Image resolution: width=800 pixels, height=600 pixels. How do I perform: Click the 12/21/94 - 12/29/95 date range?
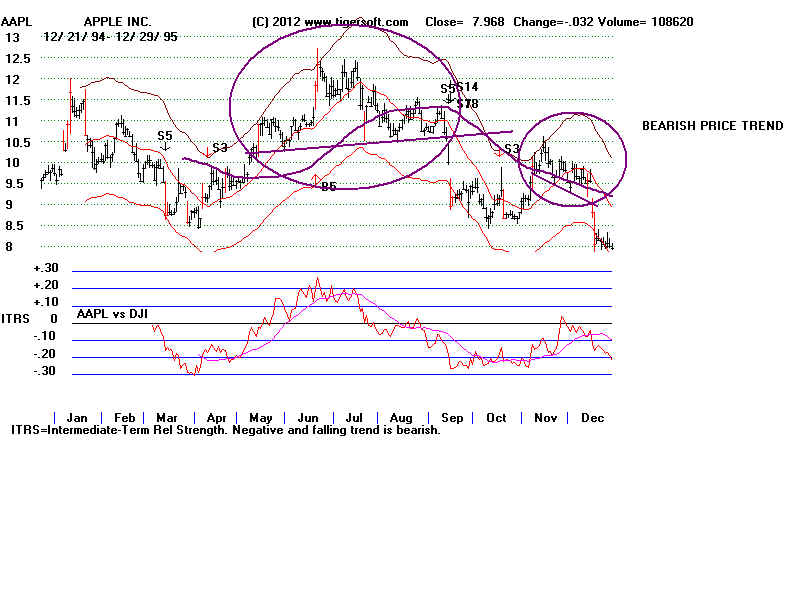coord(98,36)
